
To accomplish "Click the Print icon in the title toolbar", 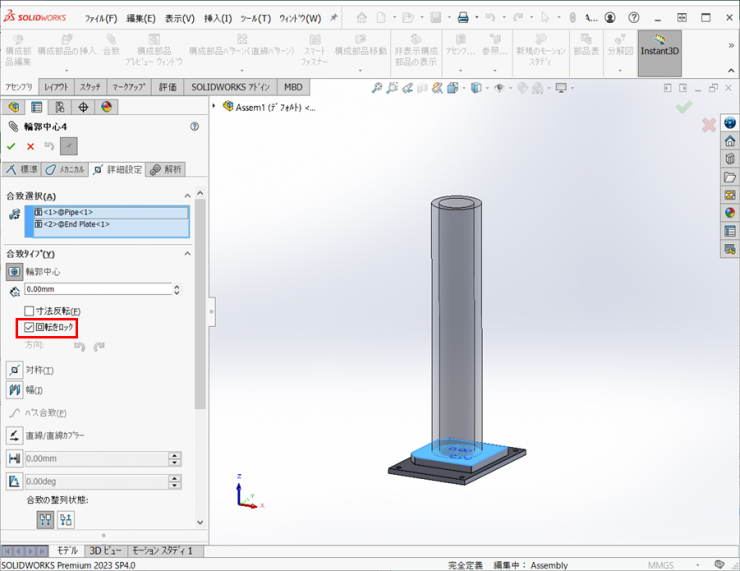I will click(463, 18).
